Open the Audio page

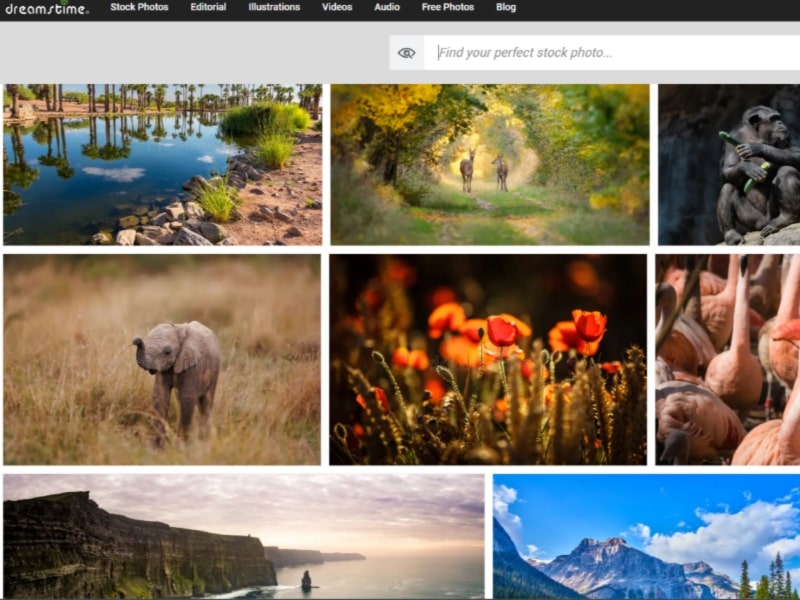386,6
